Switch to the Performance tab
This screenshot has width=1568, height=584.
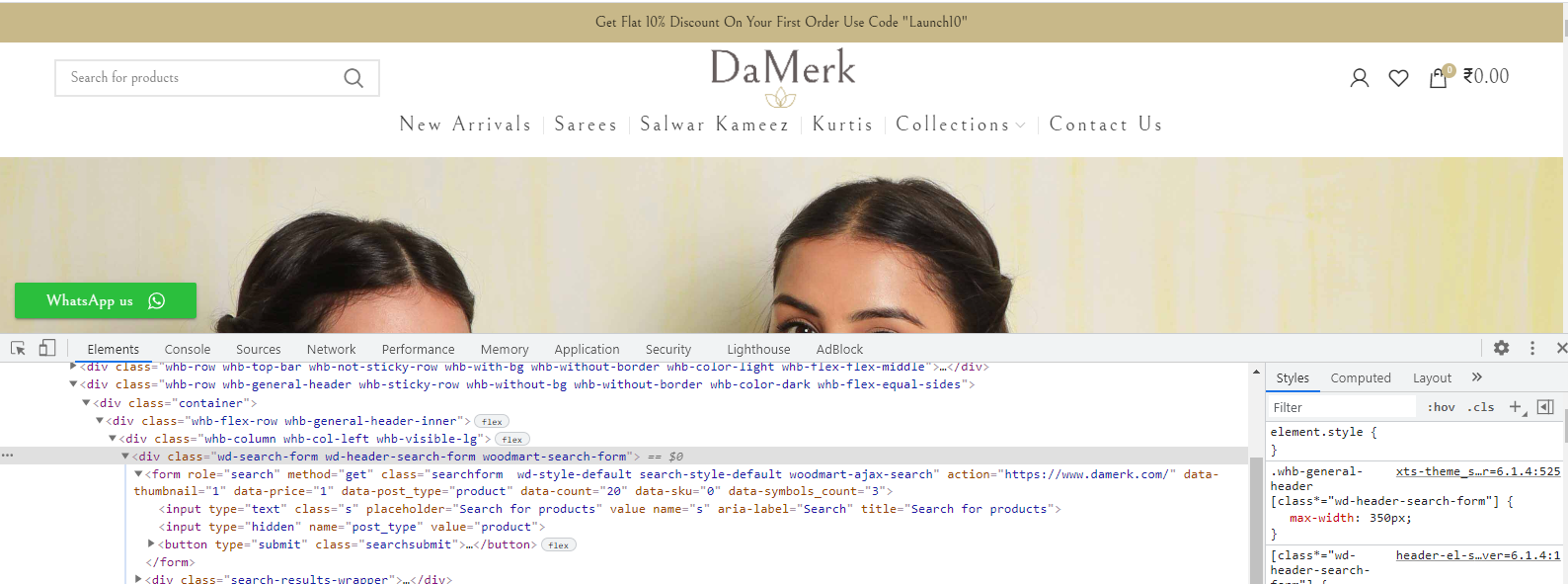(x=419, y=349)
